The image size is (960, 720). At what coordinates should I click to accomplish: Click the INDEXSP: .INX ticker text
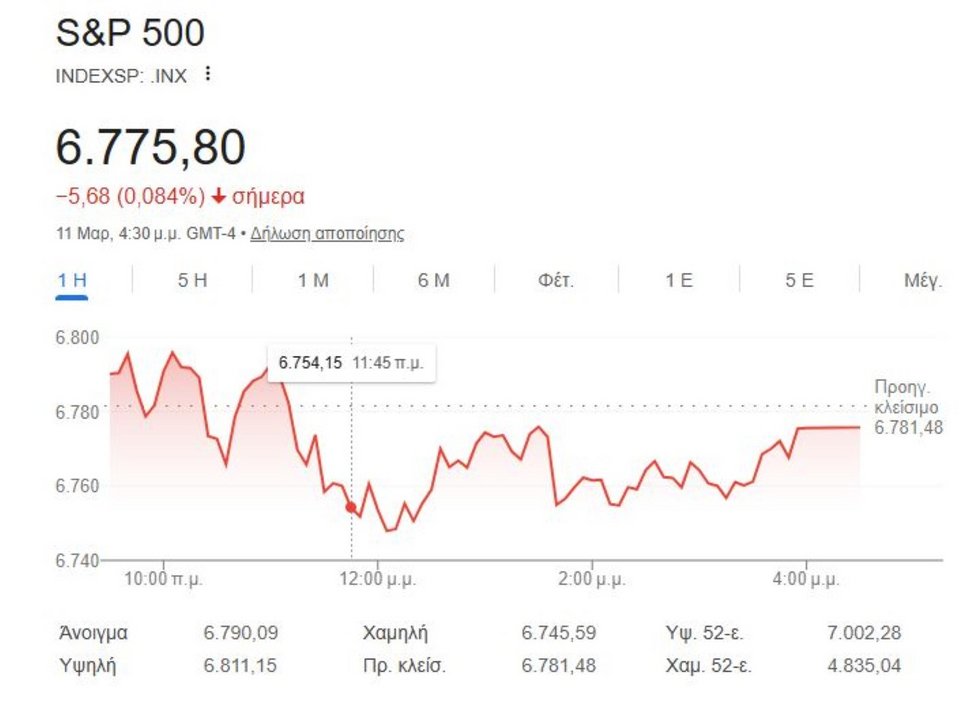click(x=121, y=75)
